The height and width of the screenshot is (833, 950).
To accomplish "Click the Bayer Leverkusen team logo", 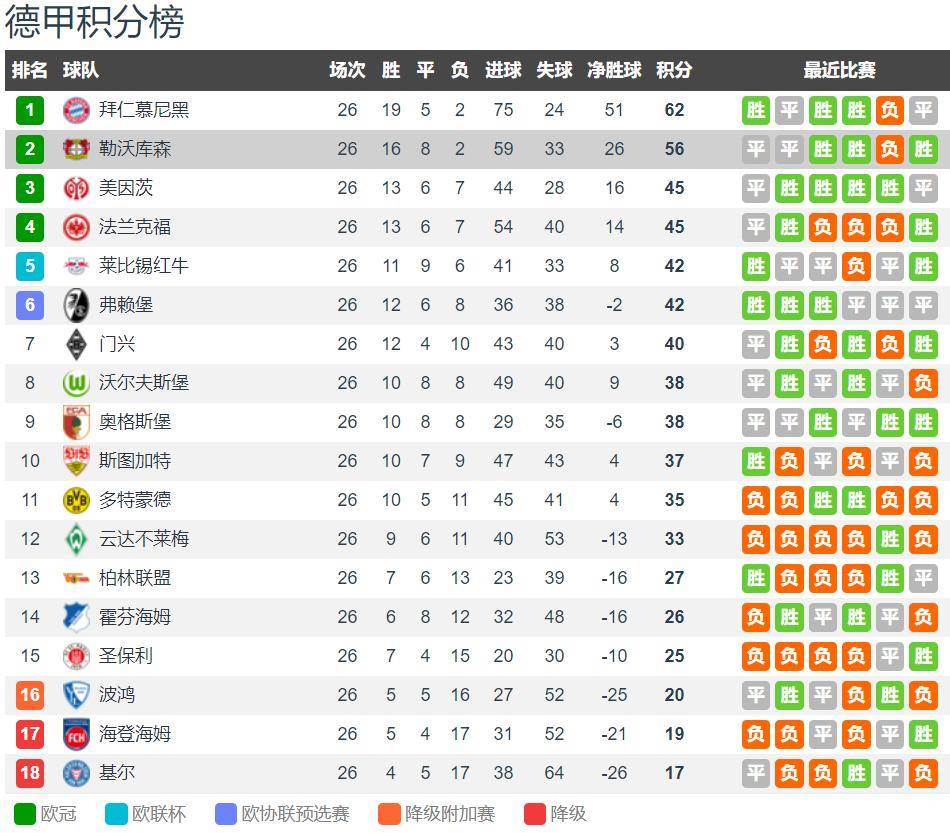I will [x=76, y=149].
